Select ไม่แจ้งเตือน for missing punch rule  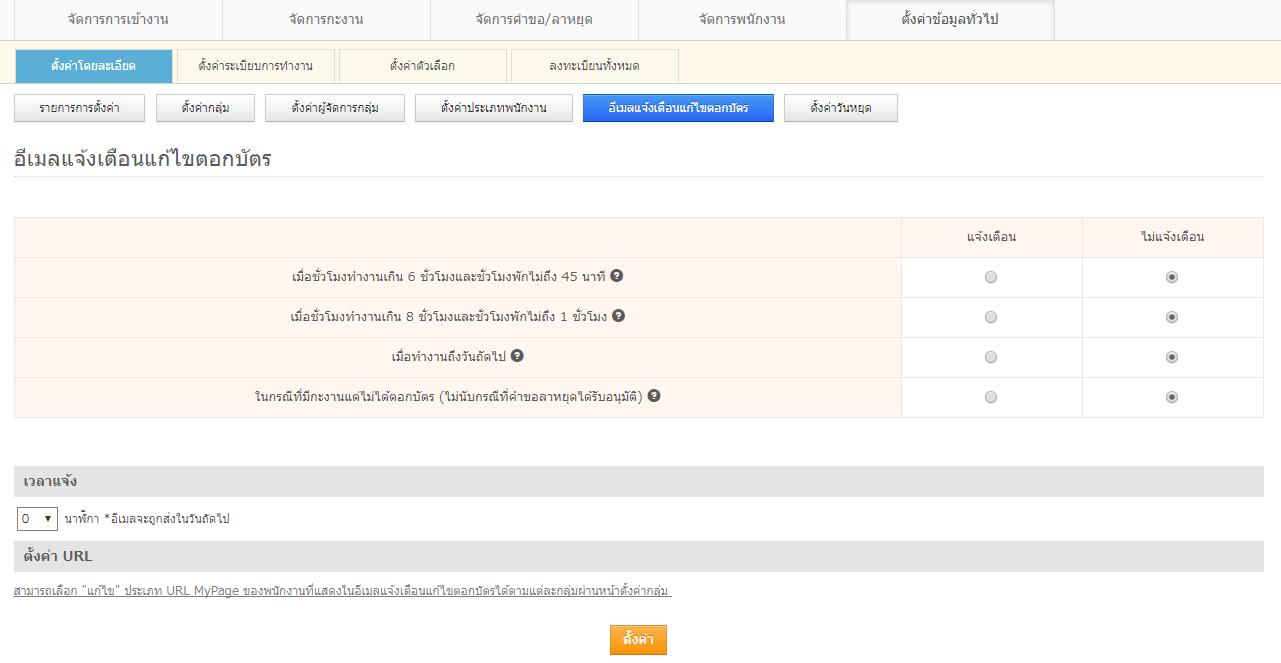[x=1172, y=397]
